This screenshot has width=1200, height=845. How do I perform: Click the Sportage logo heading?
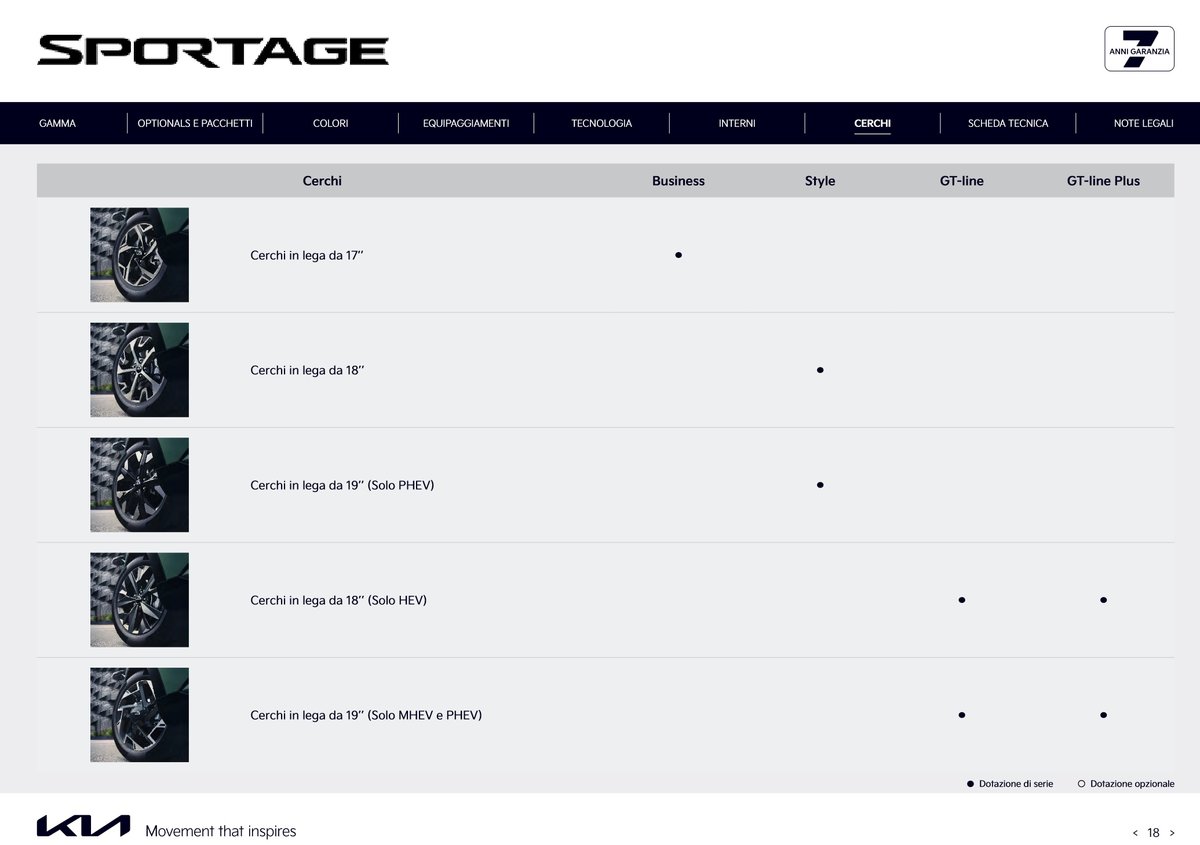(x=213, y=51)
